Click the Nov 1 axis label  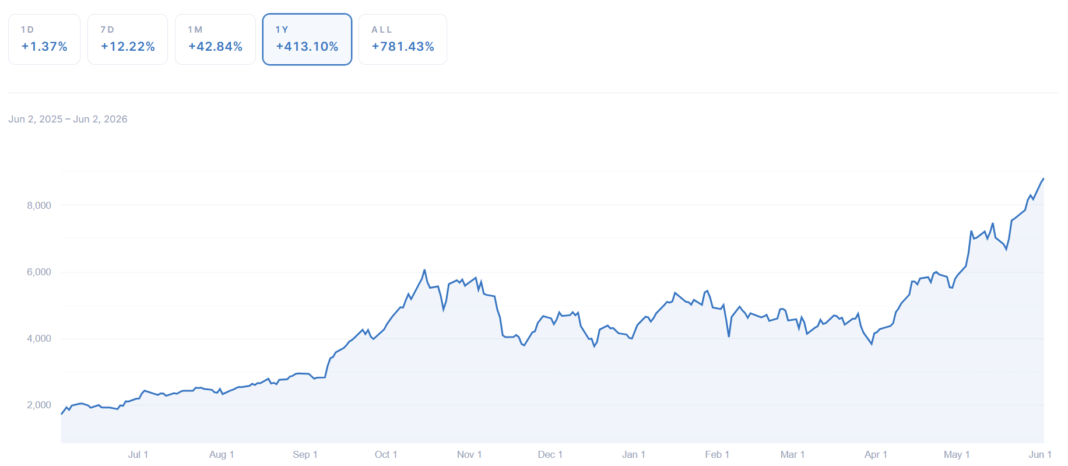[x=469, y=454]
